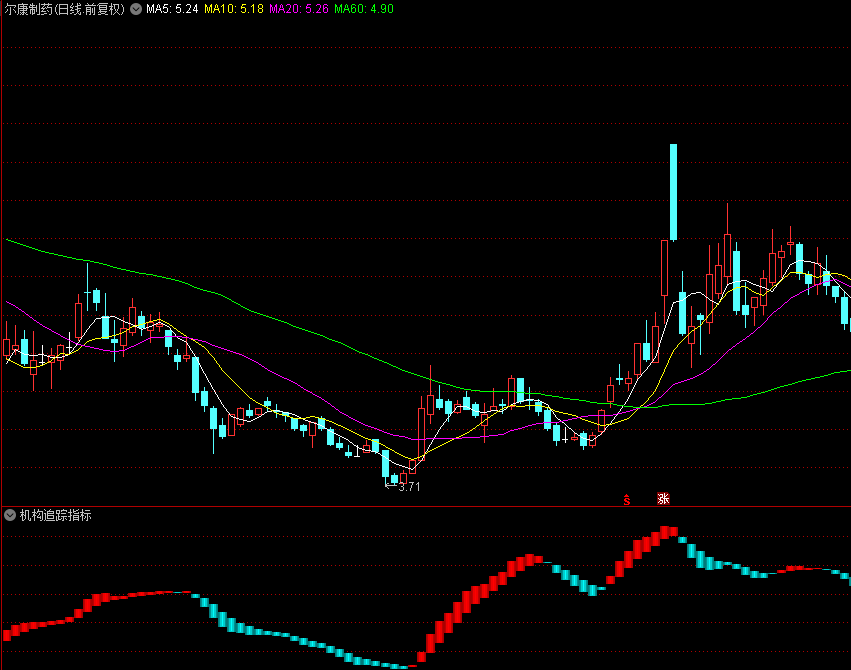Click the 机构追踪指标 indicator name
The height and width of the screenshot is (670, 851).
pos(55,515)
